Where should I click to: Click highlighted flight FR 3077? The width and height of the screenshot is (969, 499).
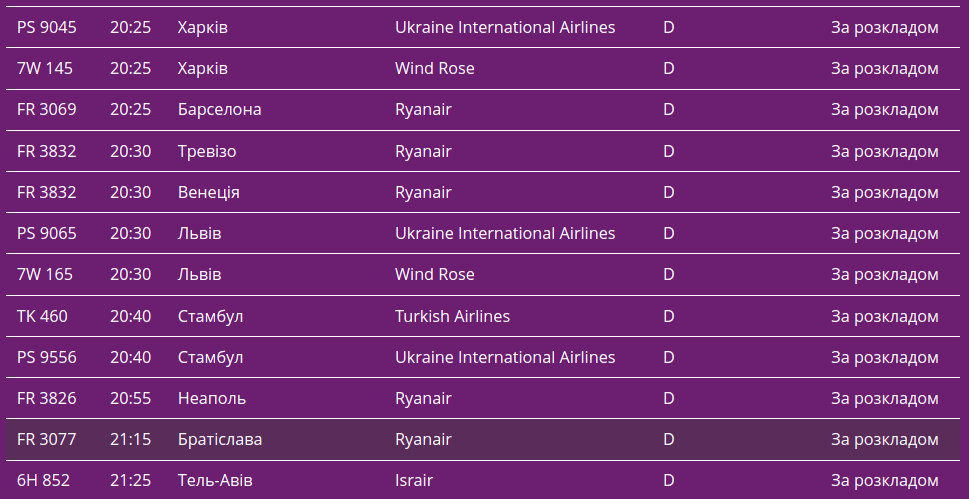[x=47, y=439]
